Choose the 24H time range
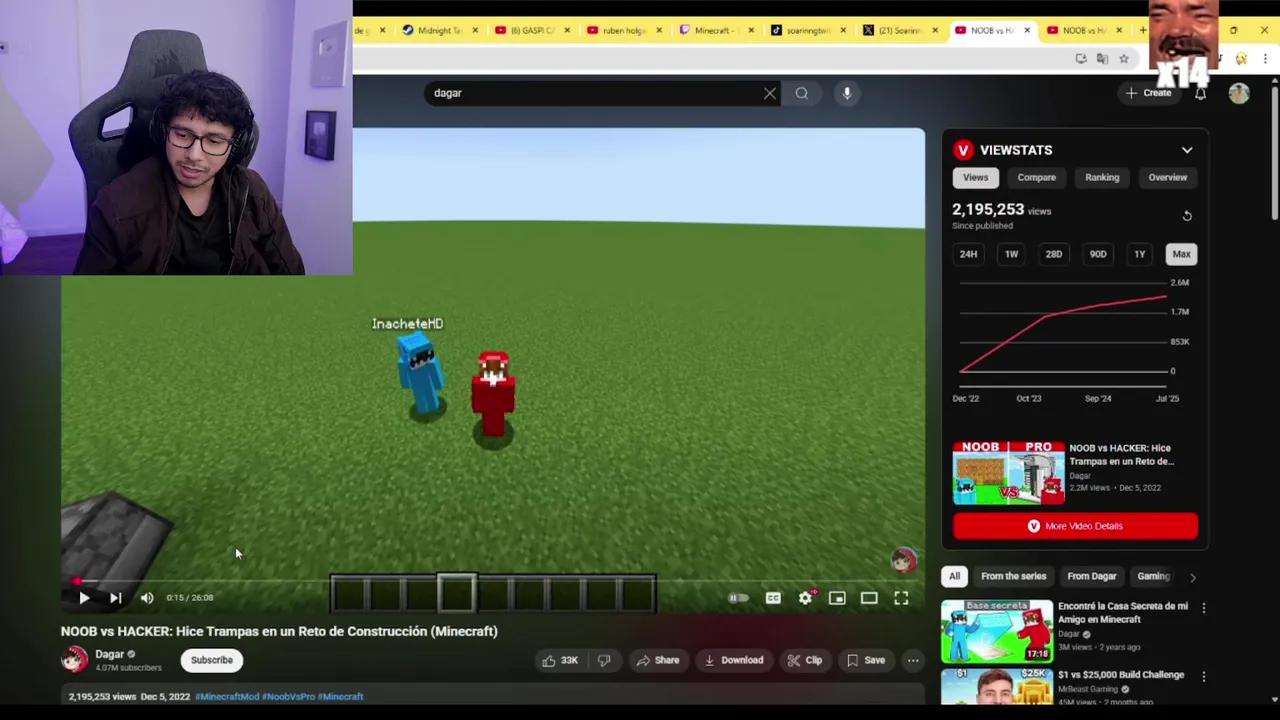The height and width of the screenshot is (720, 1280). click(x=968, y=254)
